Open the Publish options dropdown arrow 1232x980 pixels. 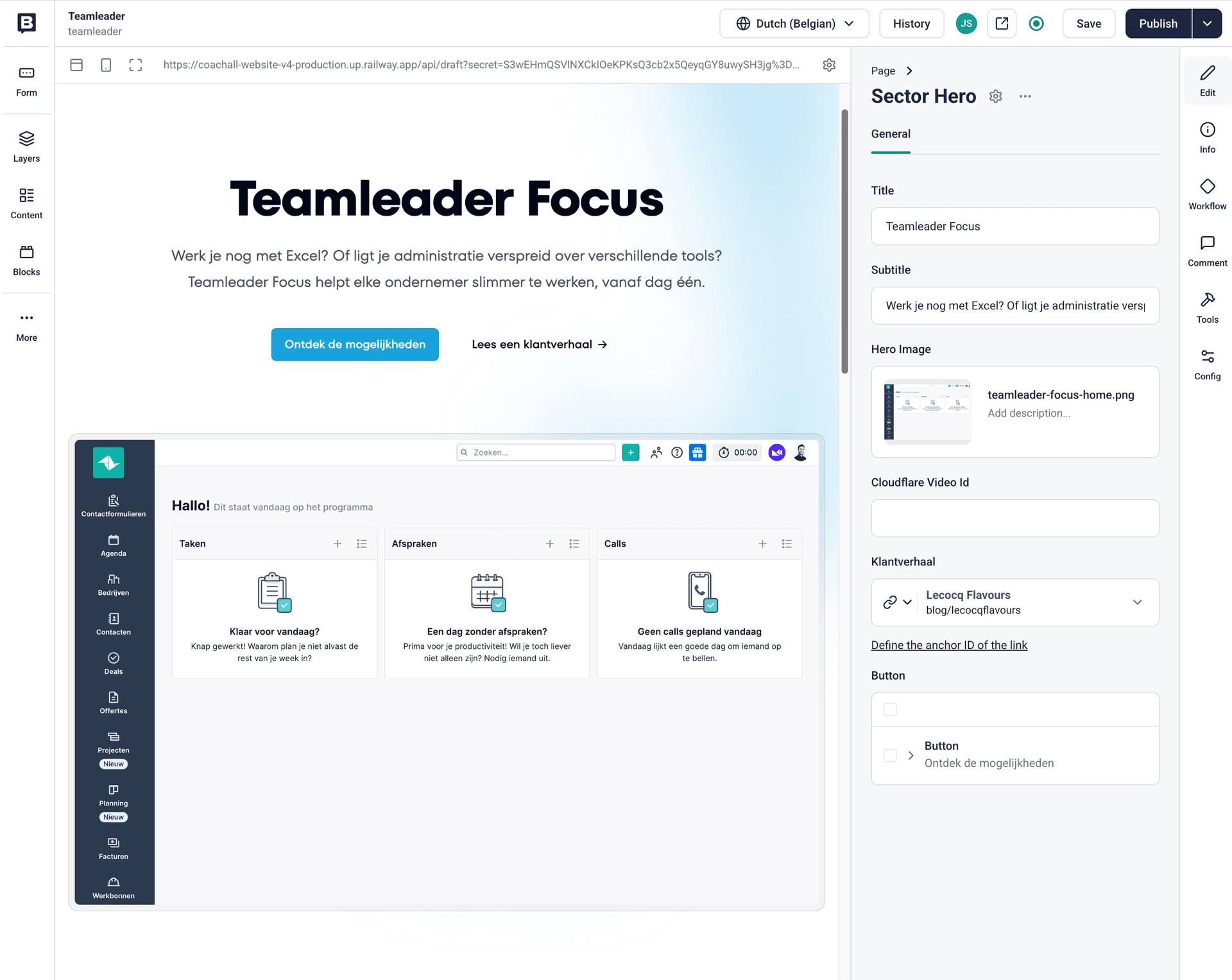(1207, 24)
